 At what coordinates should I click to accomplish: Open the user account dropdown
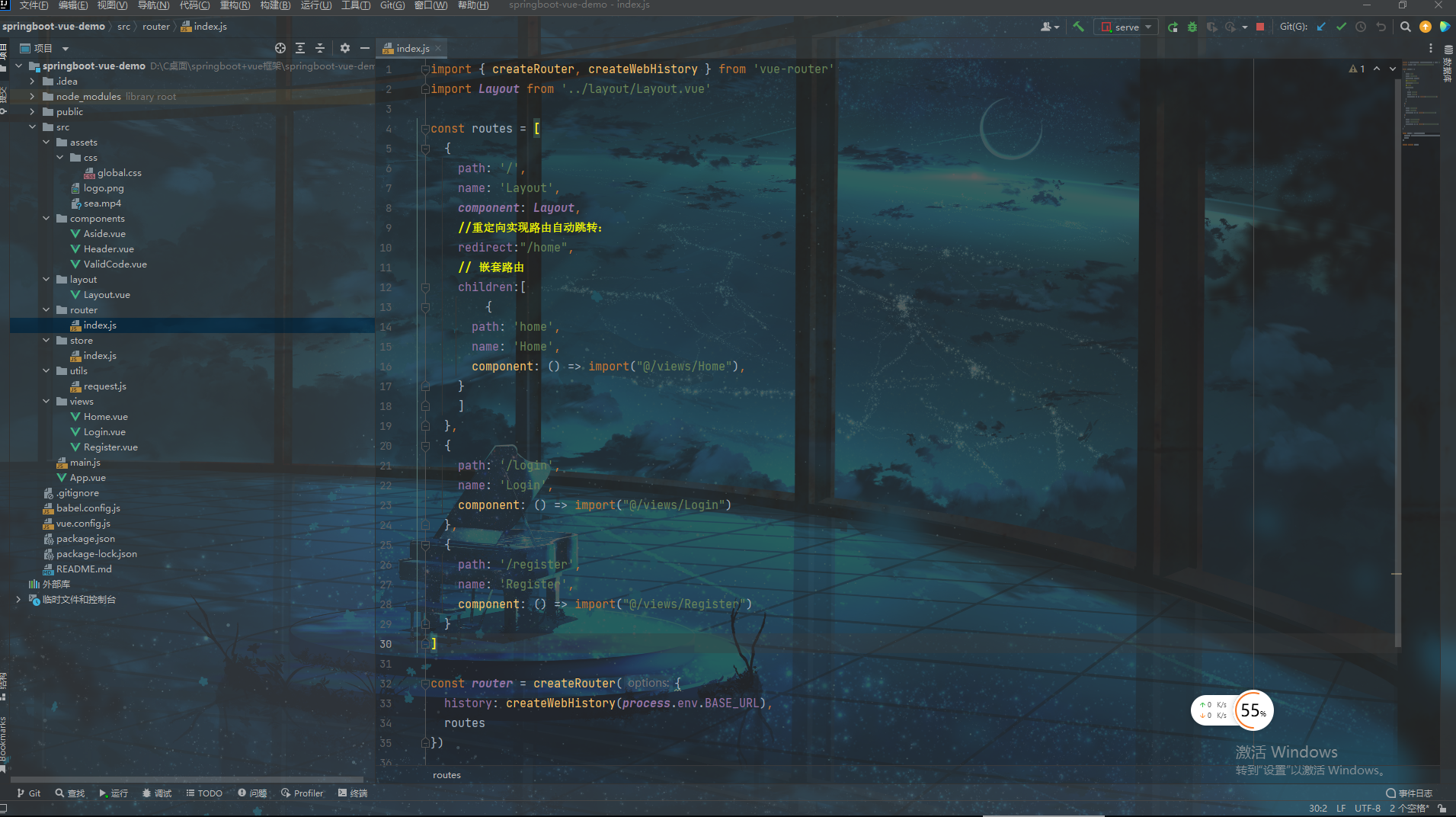point(1050,27)
